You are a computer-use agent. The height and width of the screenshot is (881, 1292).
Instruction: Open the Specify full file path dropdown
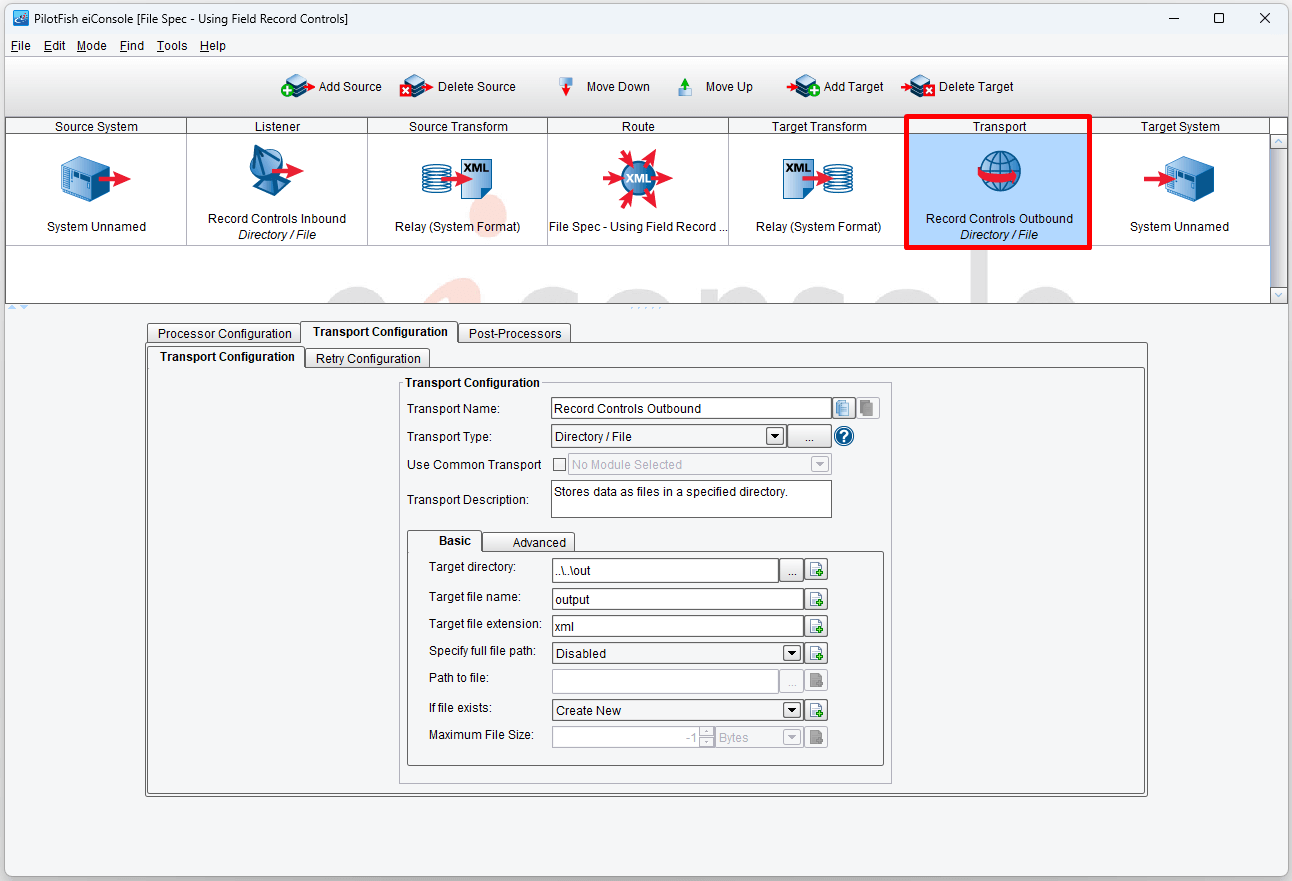click(792, 653)
